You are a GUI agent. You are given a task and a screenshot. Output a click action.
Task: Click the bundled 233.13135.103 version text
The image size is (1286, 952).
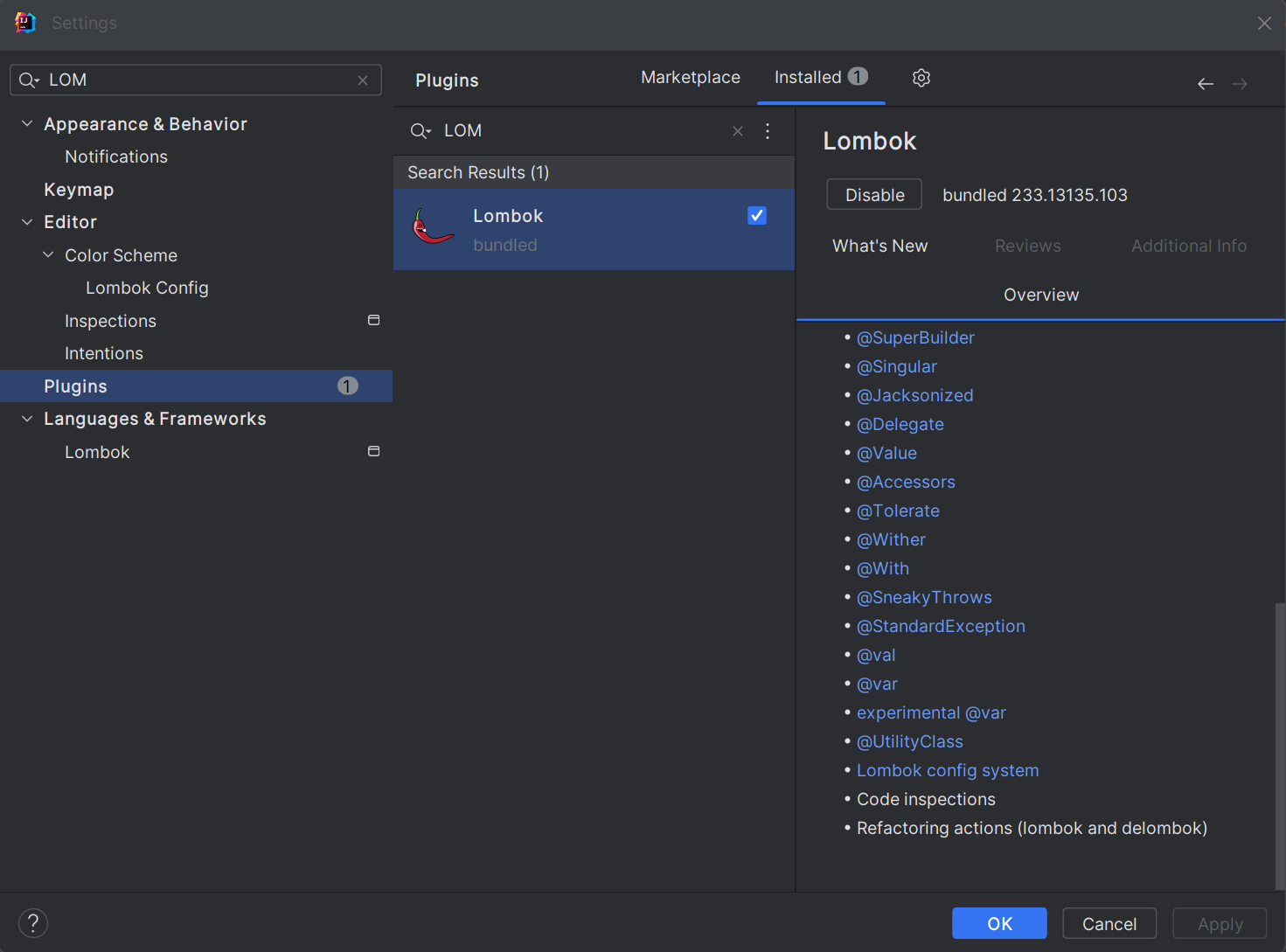(x=1035, y=195)
